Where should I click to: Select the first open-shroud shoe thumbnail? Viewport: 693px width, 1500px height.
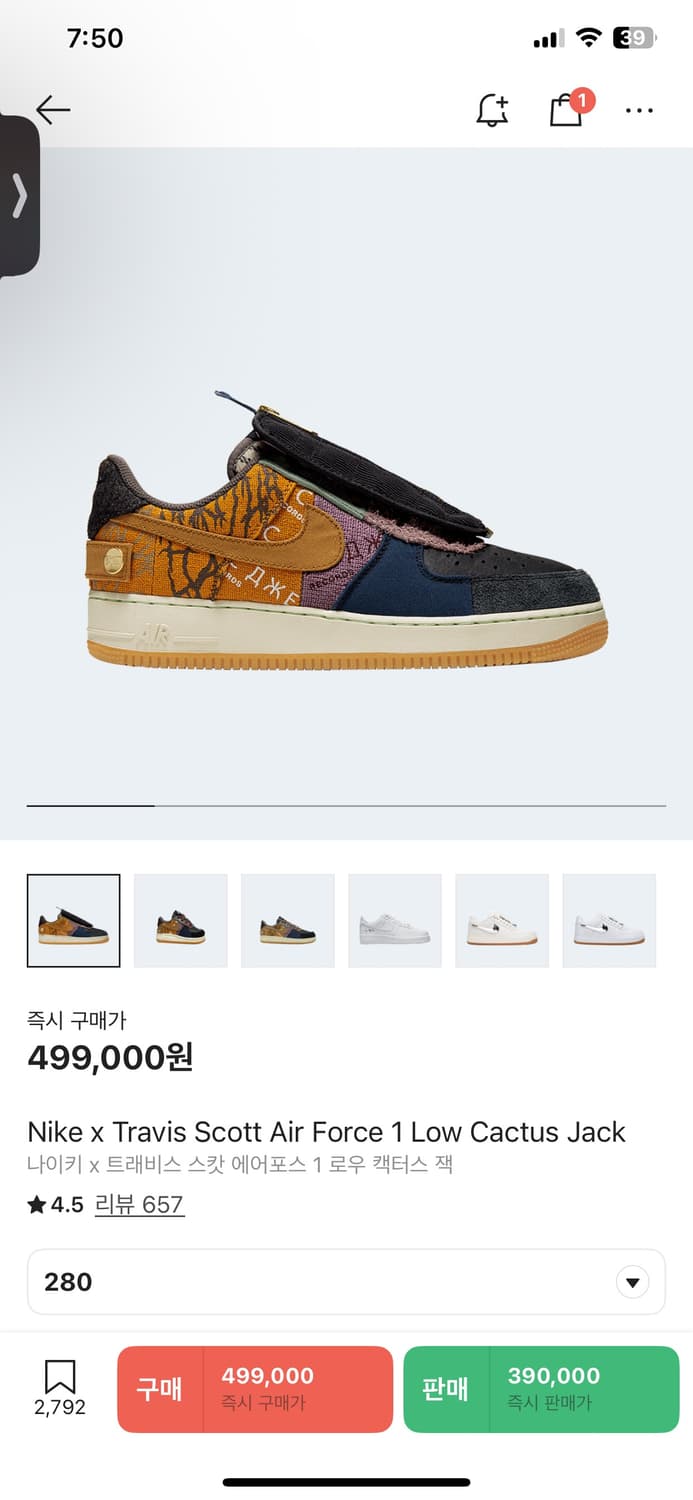pyautogui.click(x=74, y=921)
